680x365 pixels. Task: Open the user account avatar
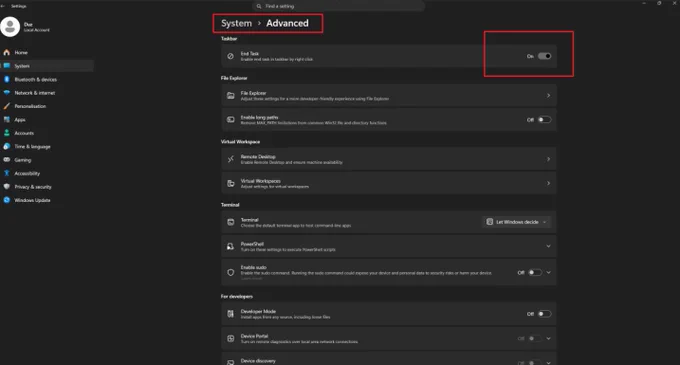coord(10,26)
